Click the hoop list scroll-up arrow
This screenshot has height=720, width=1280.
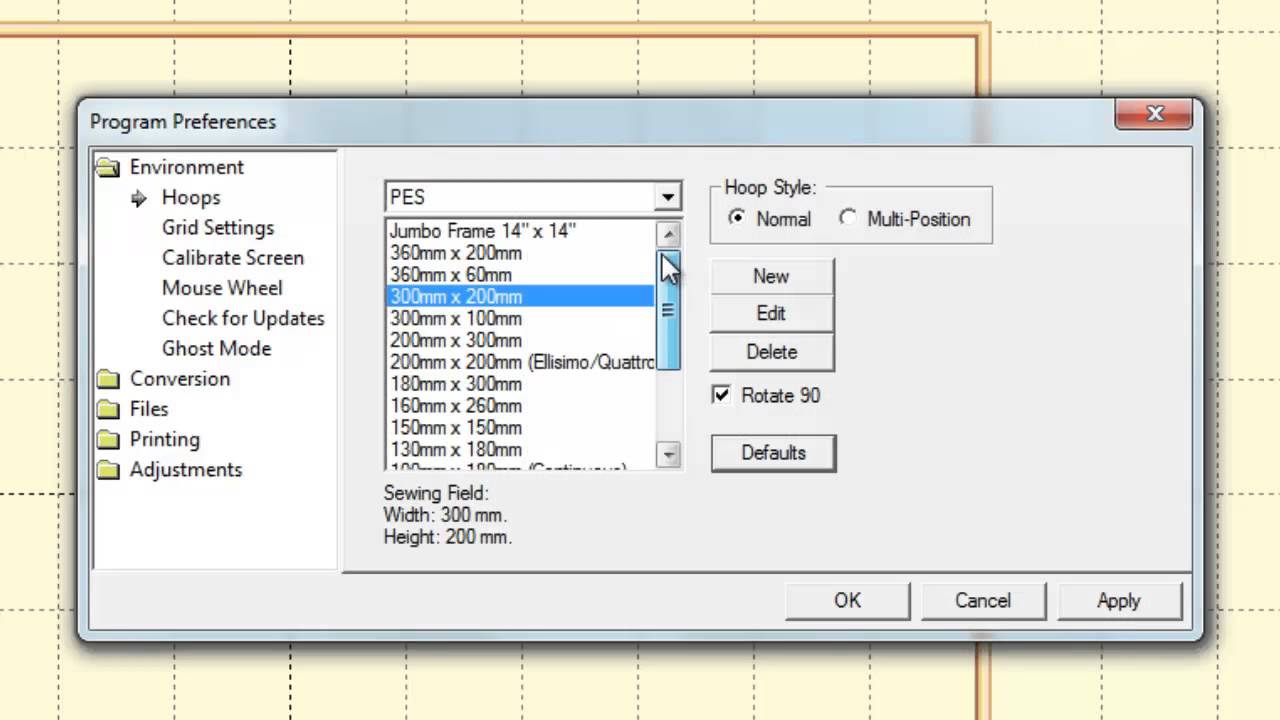[668, 234]
